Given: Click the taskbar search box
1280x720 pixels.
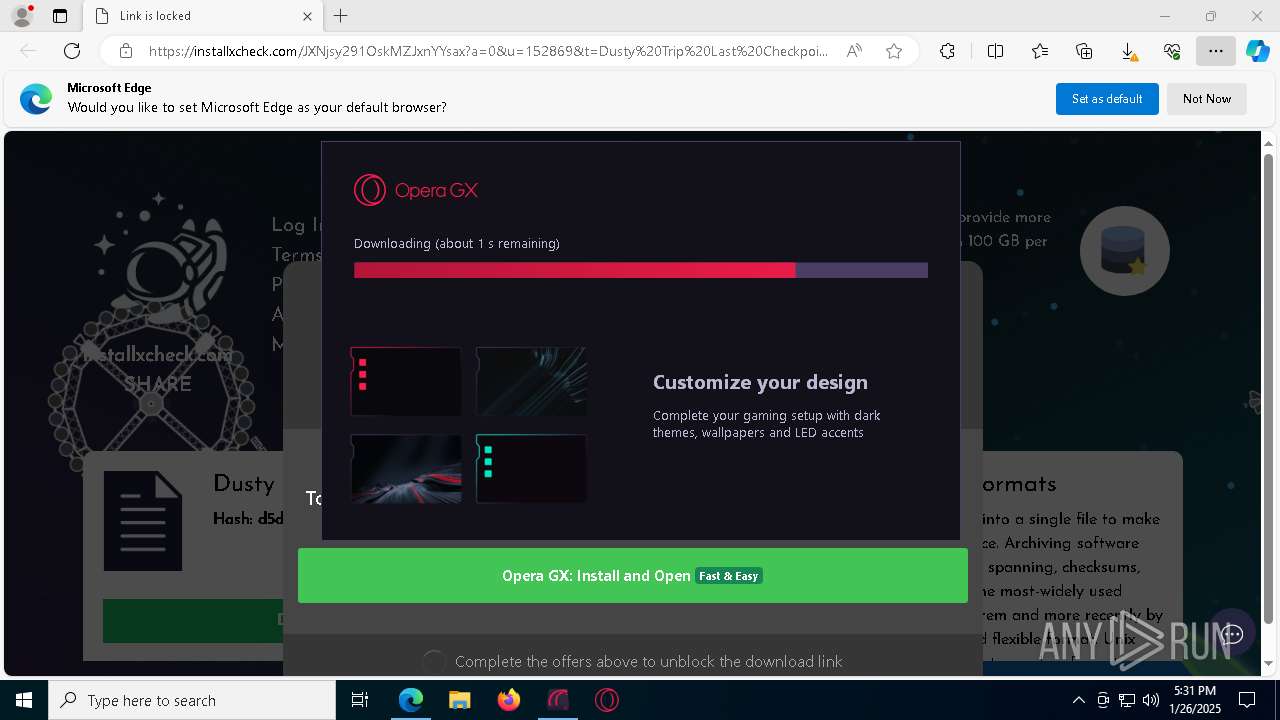Looking at the screenshot, I should tap(192, 700).
